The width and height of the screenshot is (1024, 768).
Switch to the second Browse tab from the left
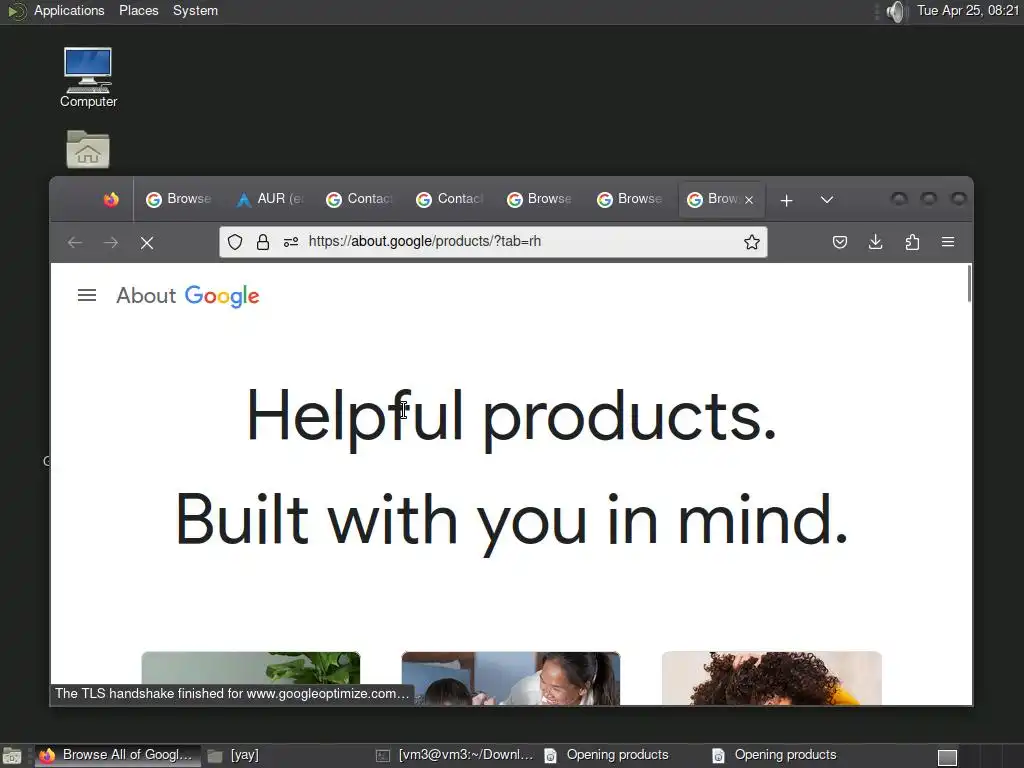click(539, 199)
